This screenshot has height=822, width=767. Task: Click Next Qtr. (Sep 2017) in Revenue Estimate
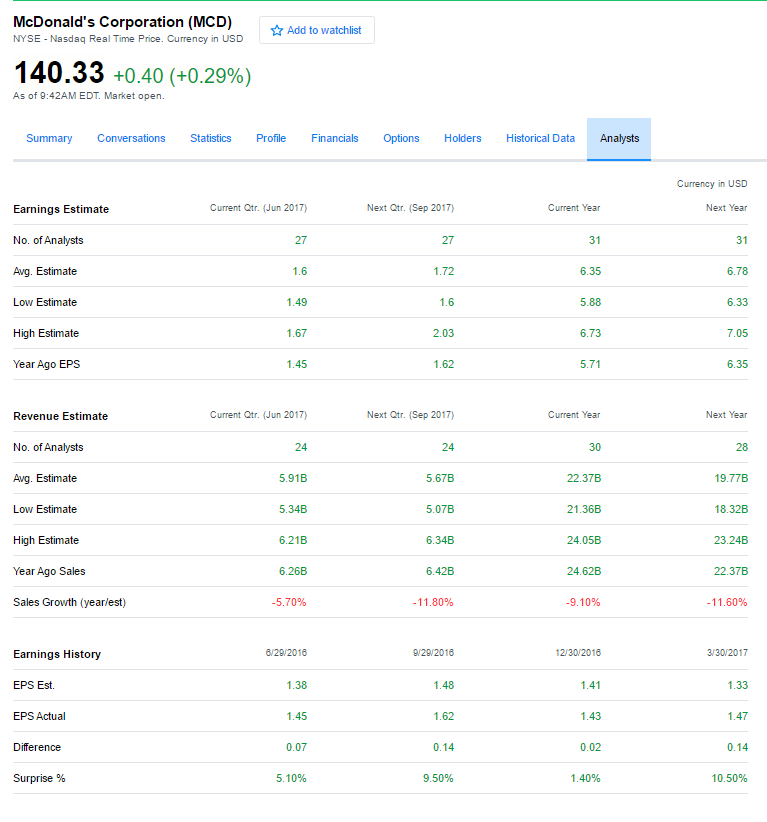pyautogui.click(x=410, y=415)
